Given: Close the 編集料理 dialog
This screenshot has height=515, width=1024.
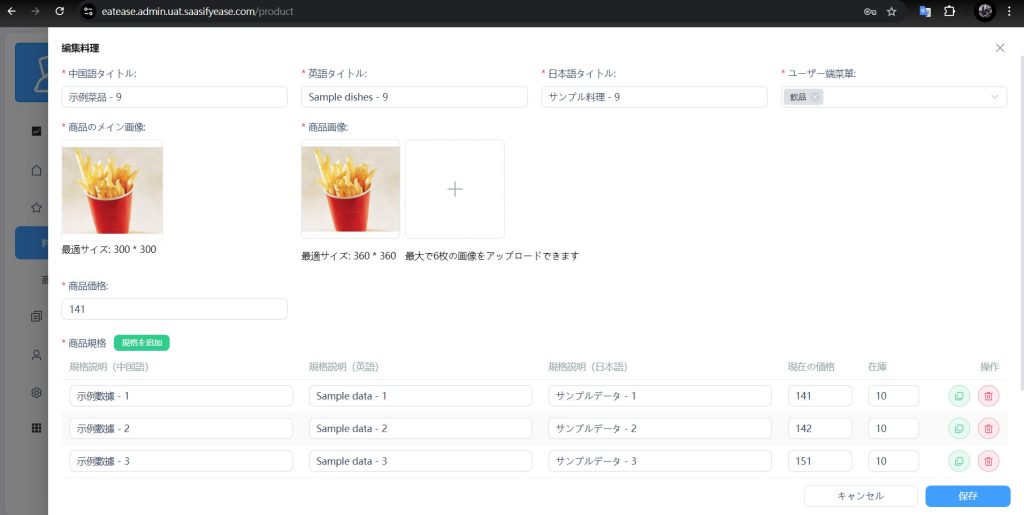Looking at the screenshot, I should click(x=1000, y=48).
